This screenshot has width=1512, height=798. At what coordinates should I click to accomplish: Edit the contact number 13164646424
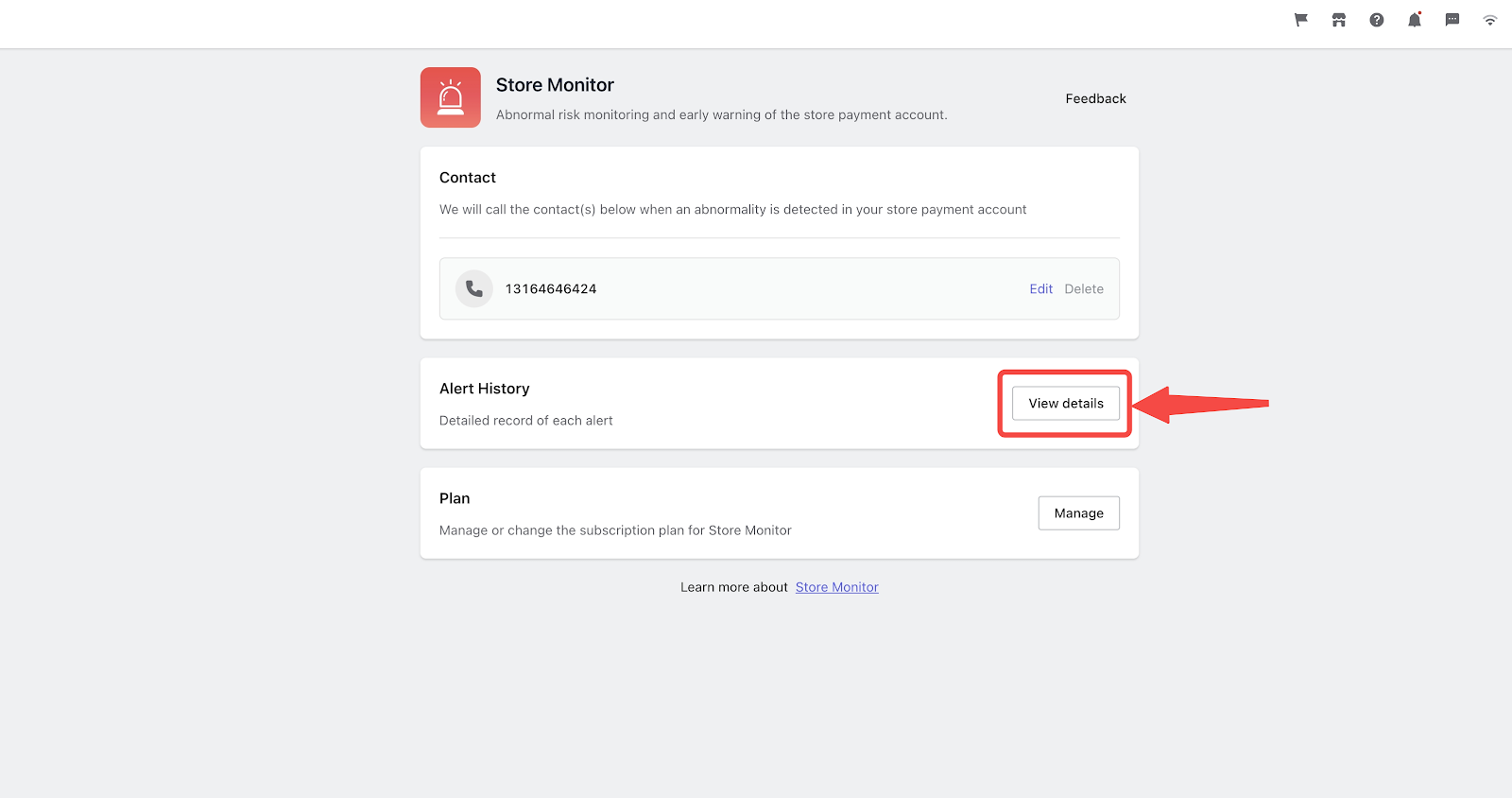pyautogui.click(x=1040, y=289)
